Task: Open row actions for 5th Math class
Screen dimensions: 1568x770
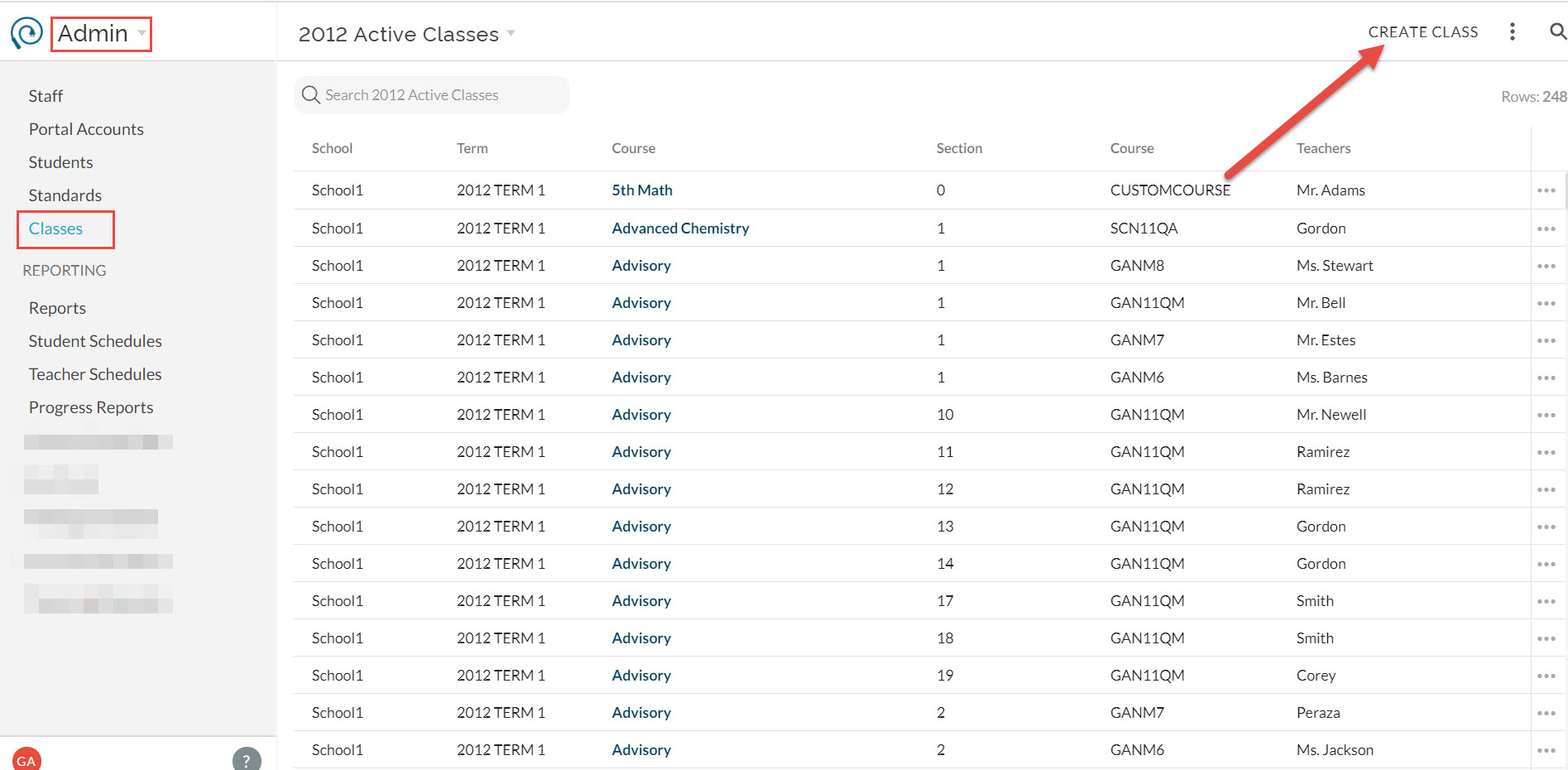Action: click(1546, 190)
